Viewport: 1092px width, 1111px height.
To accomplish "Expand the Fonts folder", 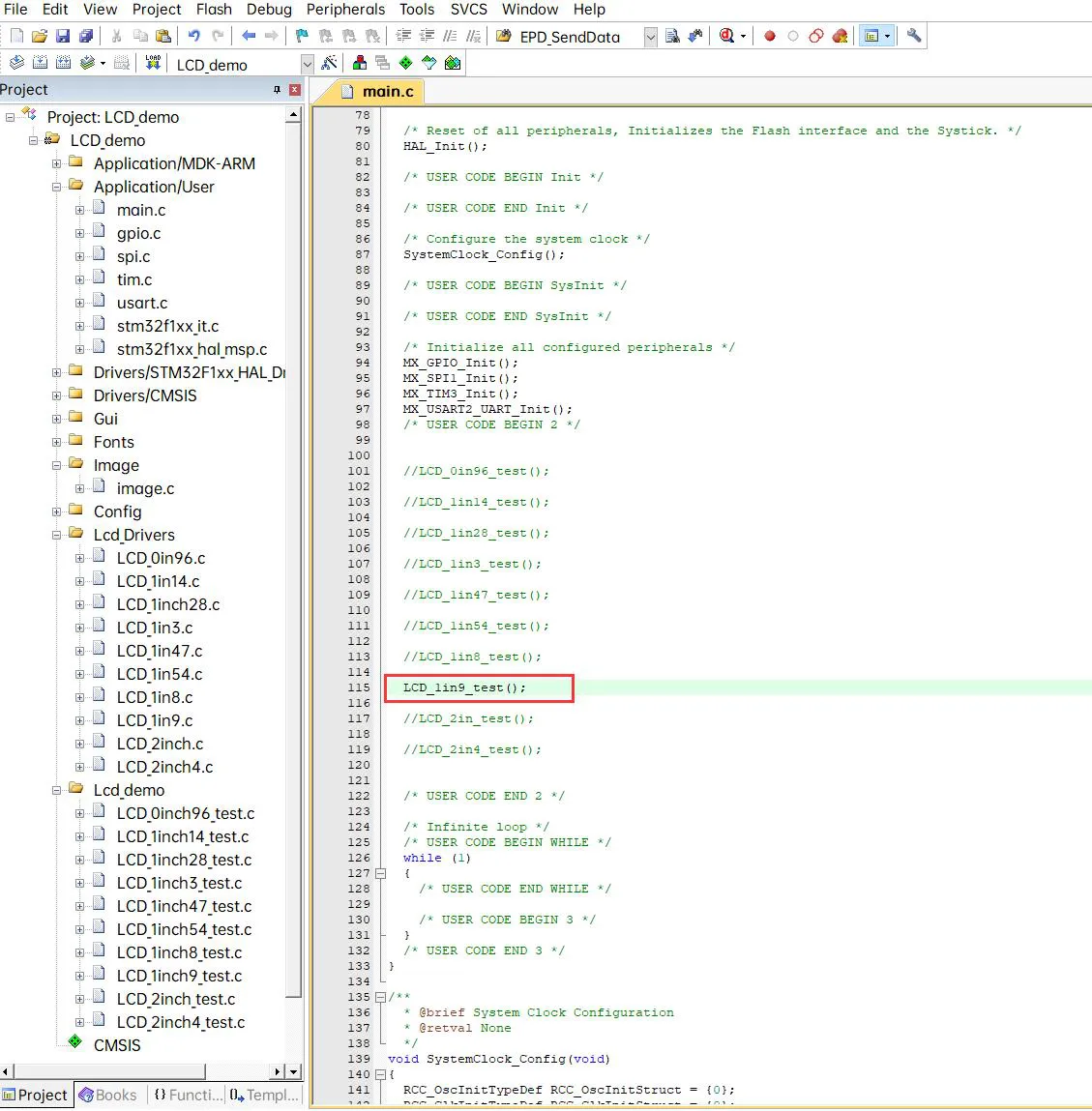I will pyautogui.click(x=56, y=443).
